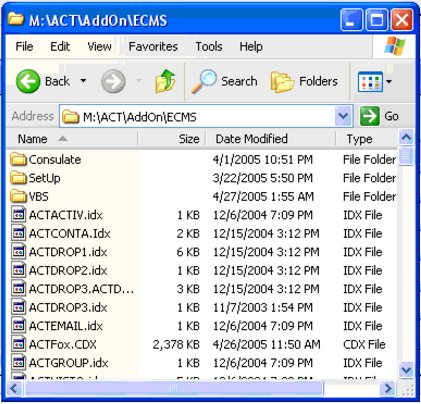Click the Windows flag logo

coord(395,46)
